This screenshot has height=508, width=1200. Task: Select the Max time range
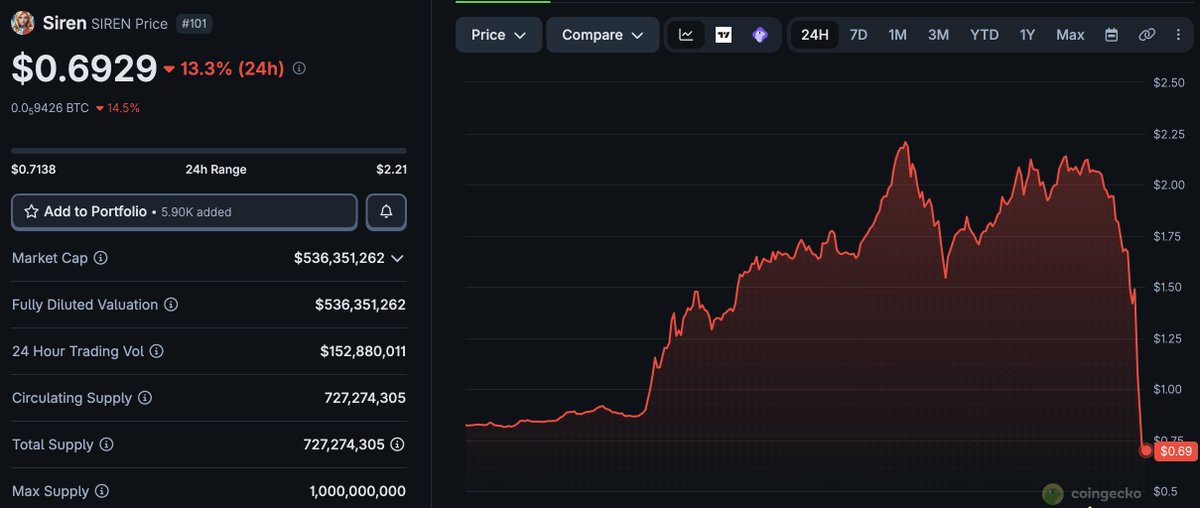point(1070,35)
